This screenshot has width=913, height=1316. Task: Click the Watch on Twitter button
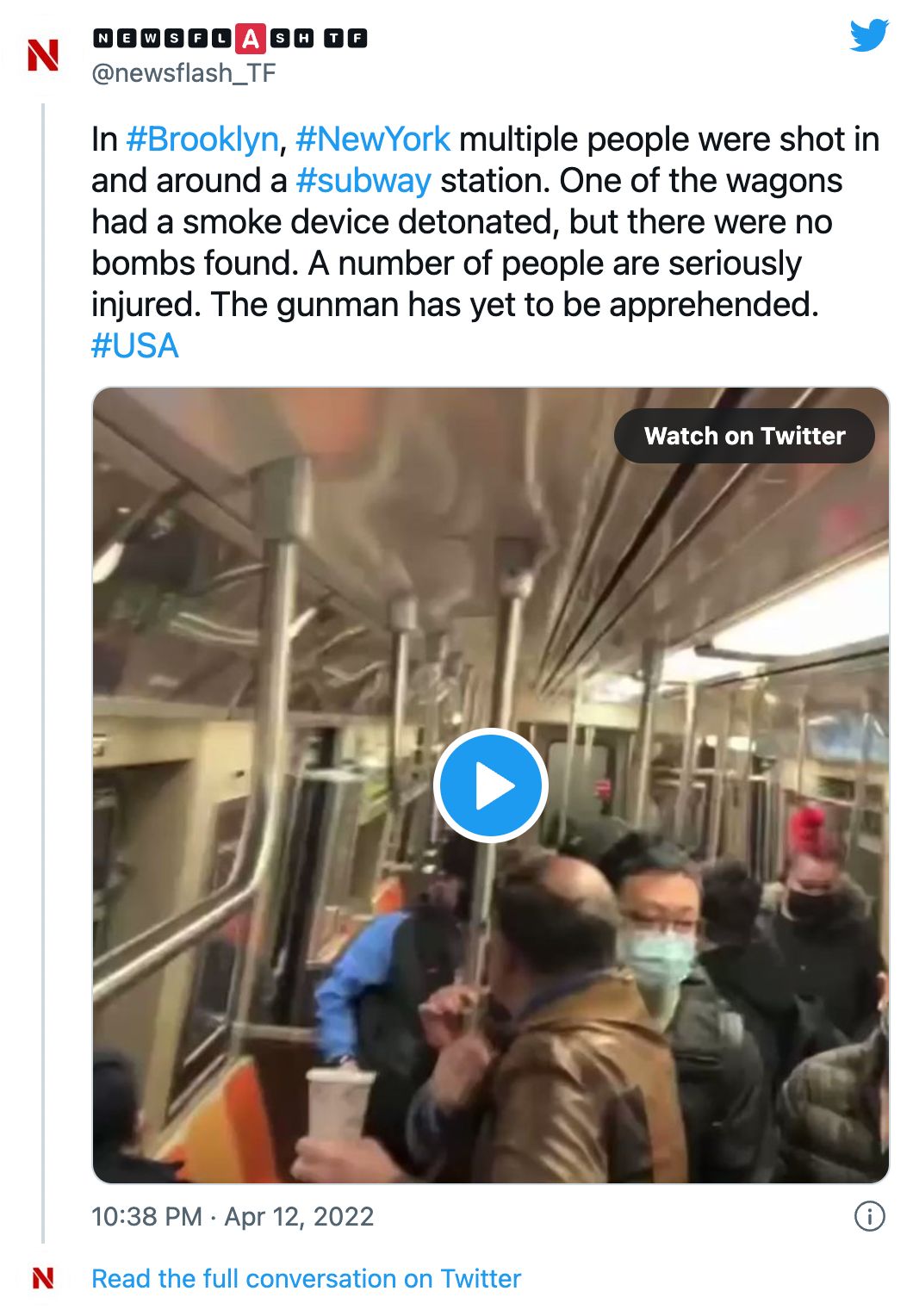click(x=744, y=436)
